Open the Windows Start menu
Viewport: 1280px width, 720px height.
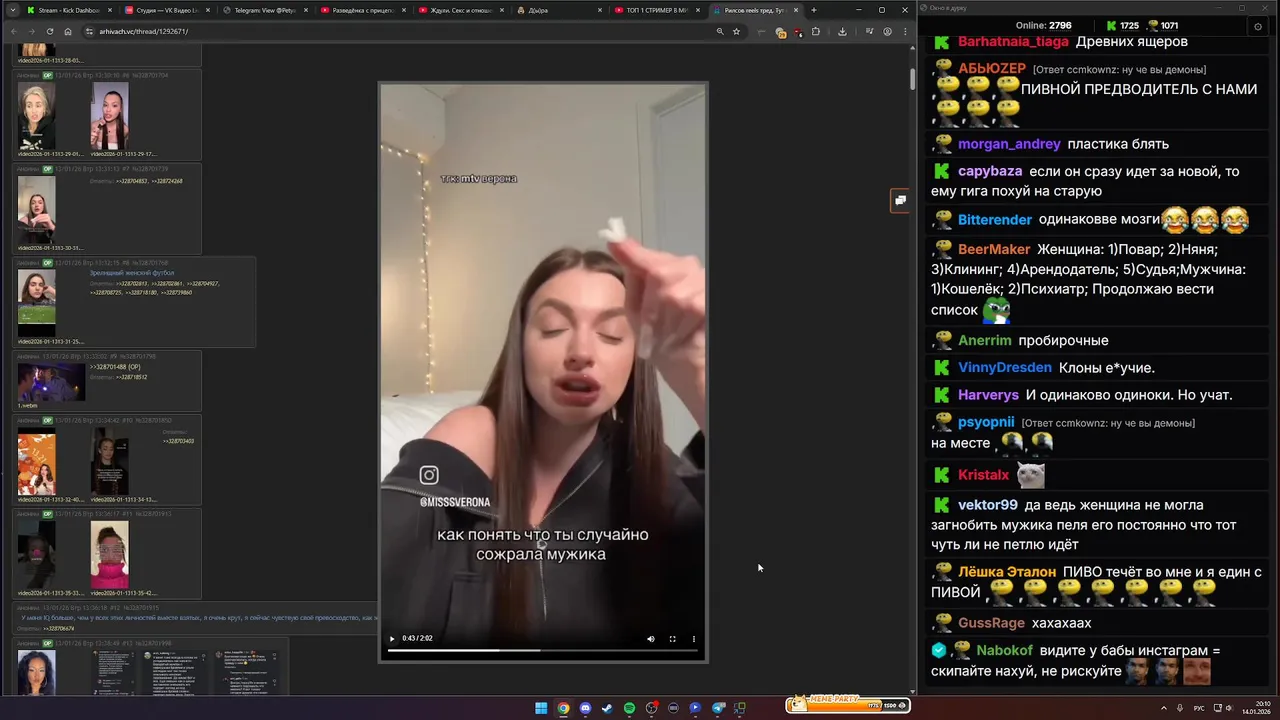click(x=541, y=708)
